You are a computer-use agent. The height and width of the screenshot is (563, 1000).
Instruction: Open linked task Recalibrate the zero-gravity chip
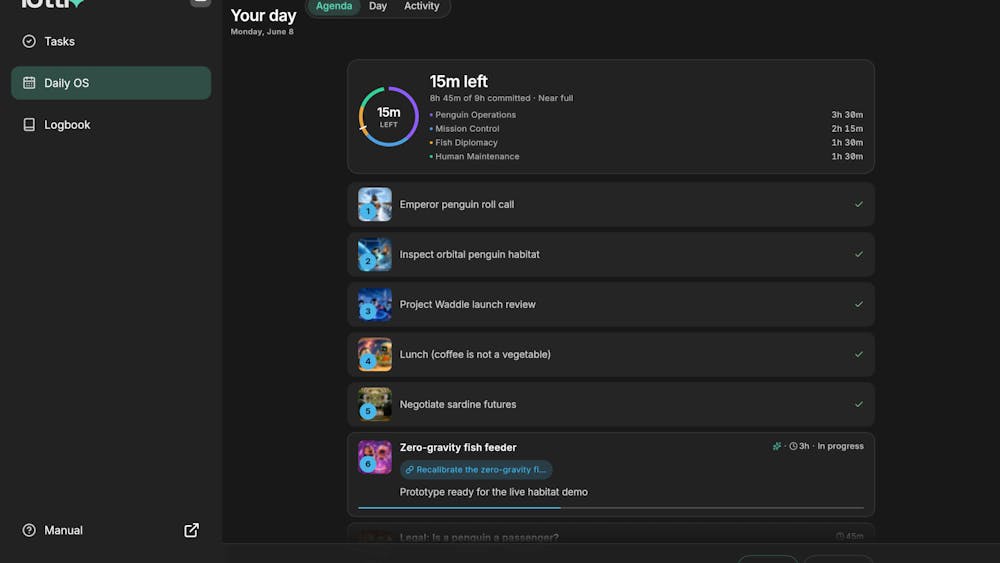coord(476,470)
